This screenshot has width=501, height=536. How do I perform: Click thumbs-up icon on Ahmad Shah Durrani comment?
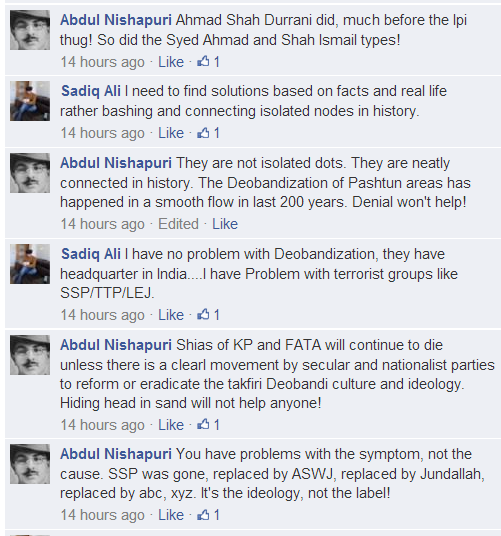203,62
